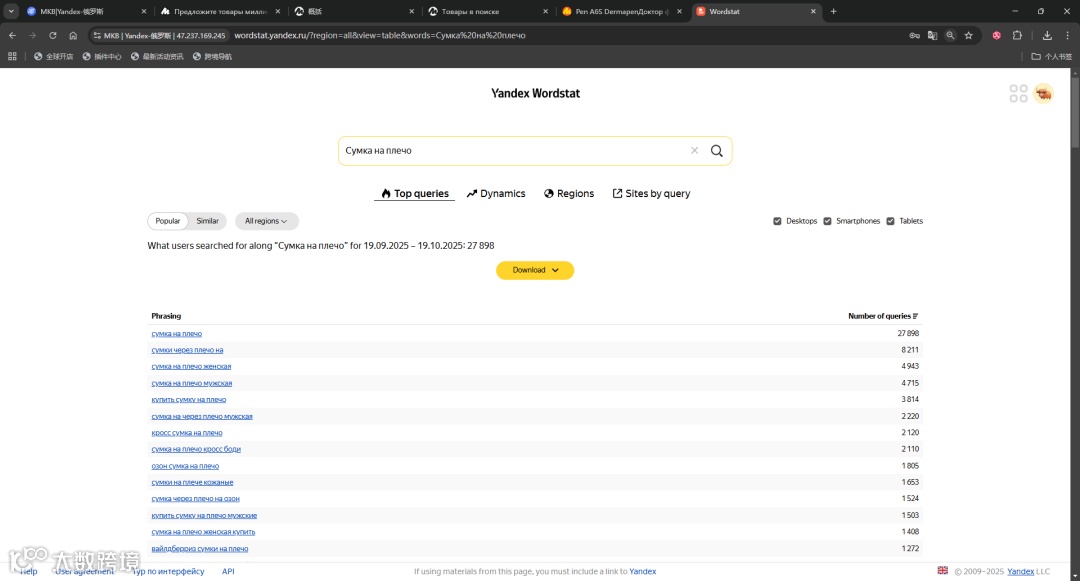Click the 27 898 queries count cell
This screenshot has width=1080, height=581.
pyautogui.click(x=908, y=333)
